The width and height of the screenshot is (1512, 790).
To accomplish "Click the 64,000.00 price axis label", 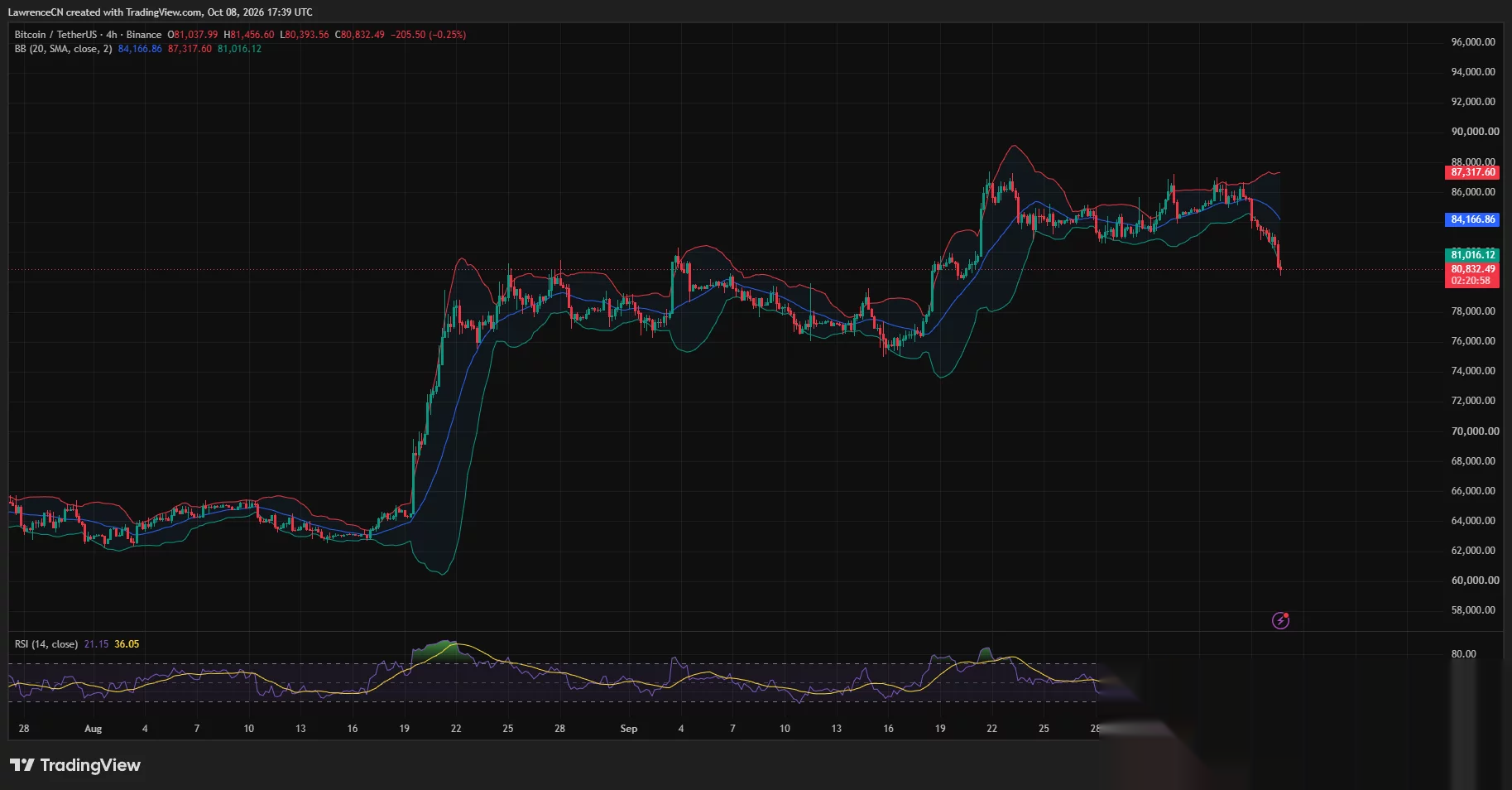I will pyautogui.click(x=1473, y=521).
